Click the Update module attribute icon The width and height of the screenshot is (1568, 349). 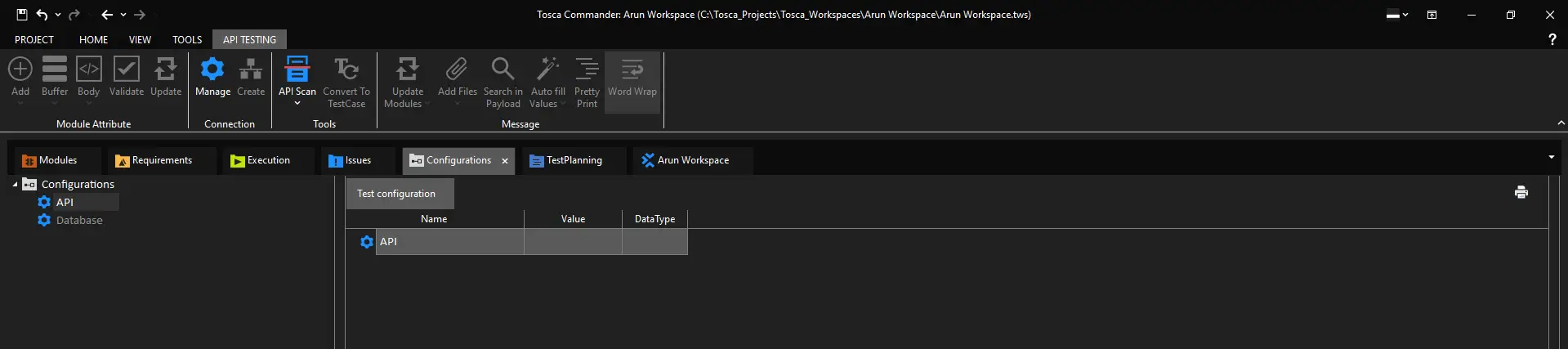pos(166,69)
